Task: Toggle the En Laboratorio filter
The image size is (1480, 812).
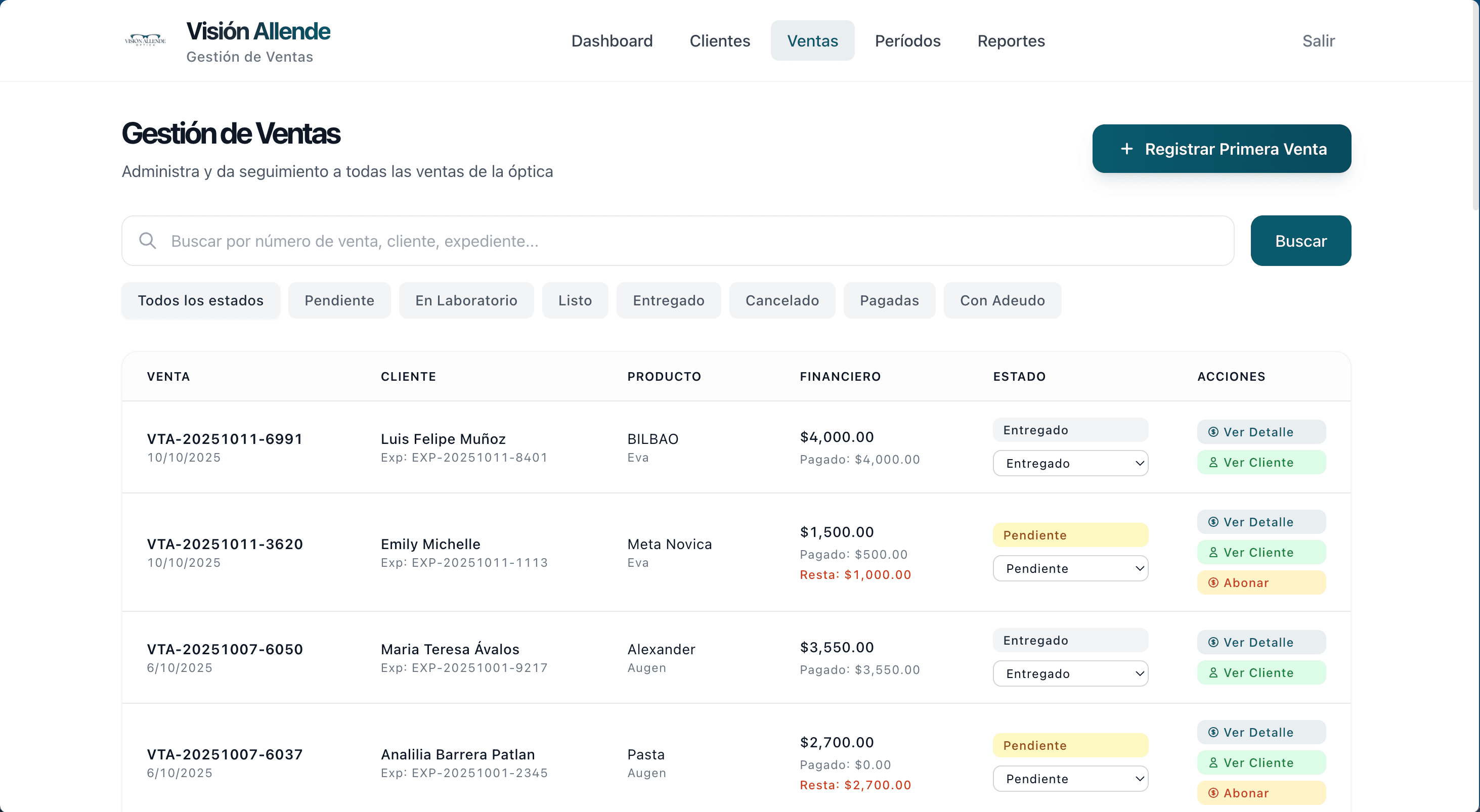Action: (466, 300)
